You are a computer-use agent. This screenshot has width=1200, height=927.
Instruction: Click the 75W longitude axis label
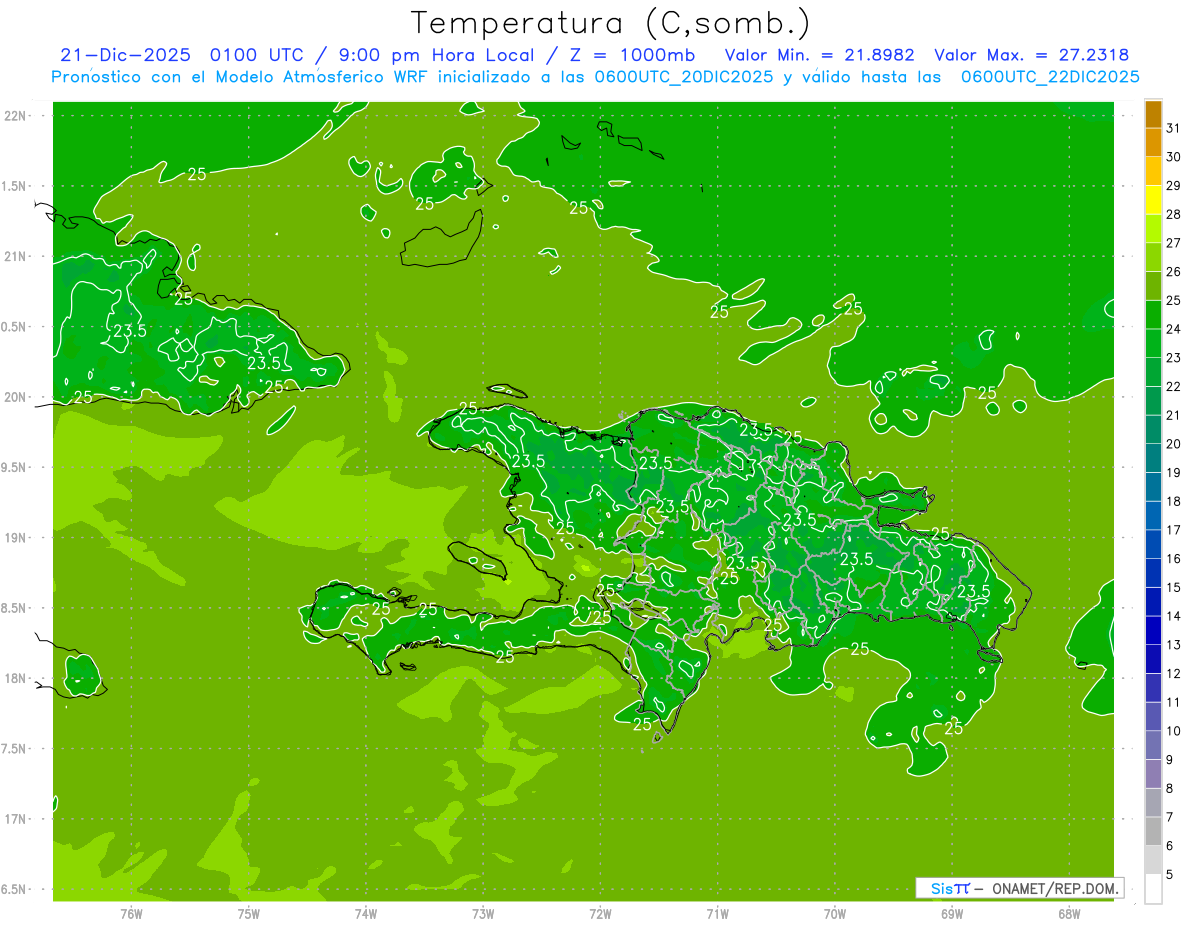249,914
